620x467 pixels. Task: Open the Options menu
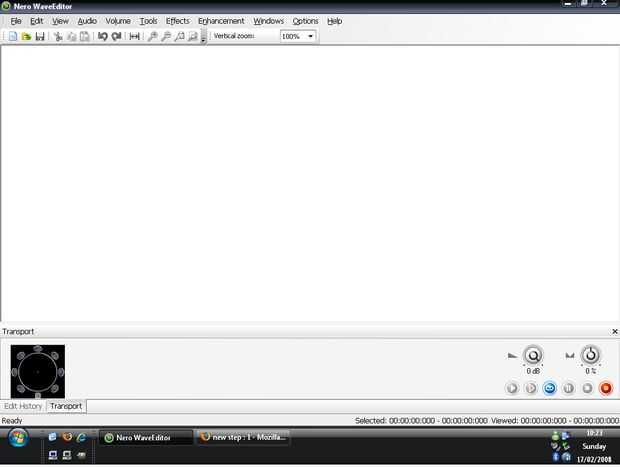click(305, 21)
